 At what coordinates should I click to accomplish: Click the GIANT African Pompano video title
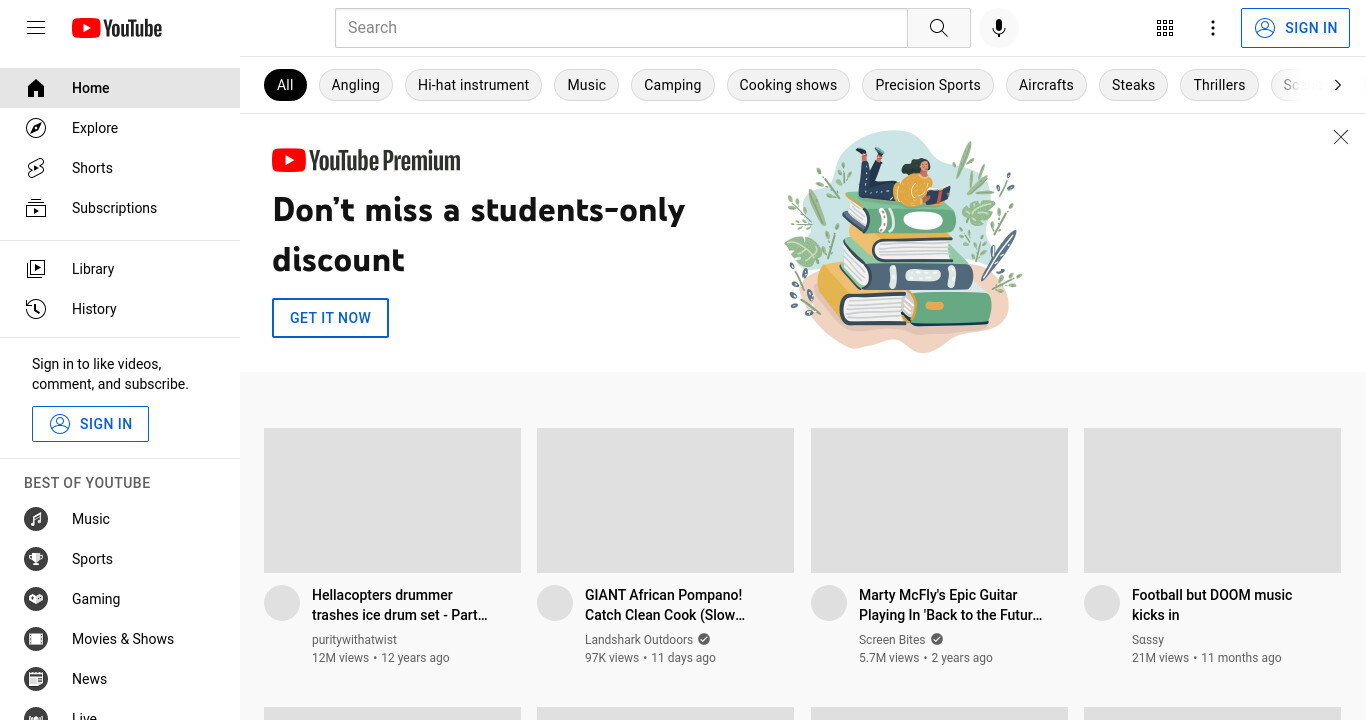[666, 605]
